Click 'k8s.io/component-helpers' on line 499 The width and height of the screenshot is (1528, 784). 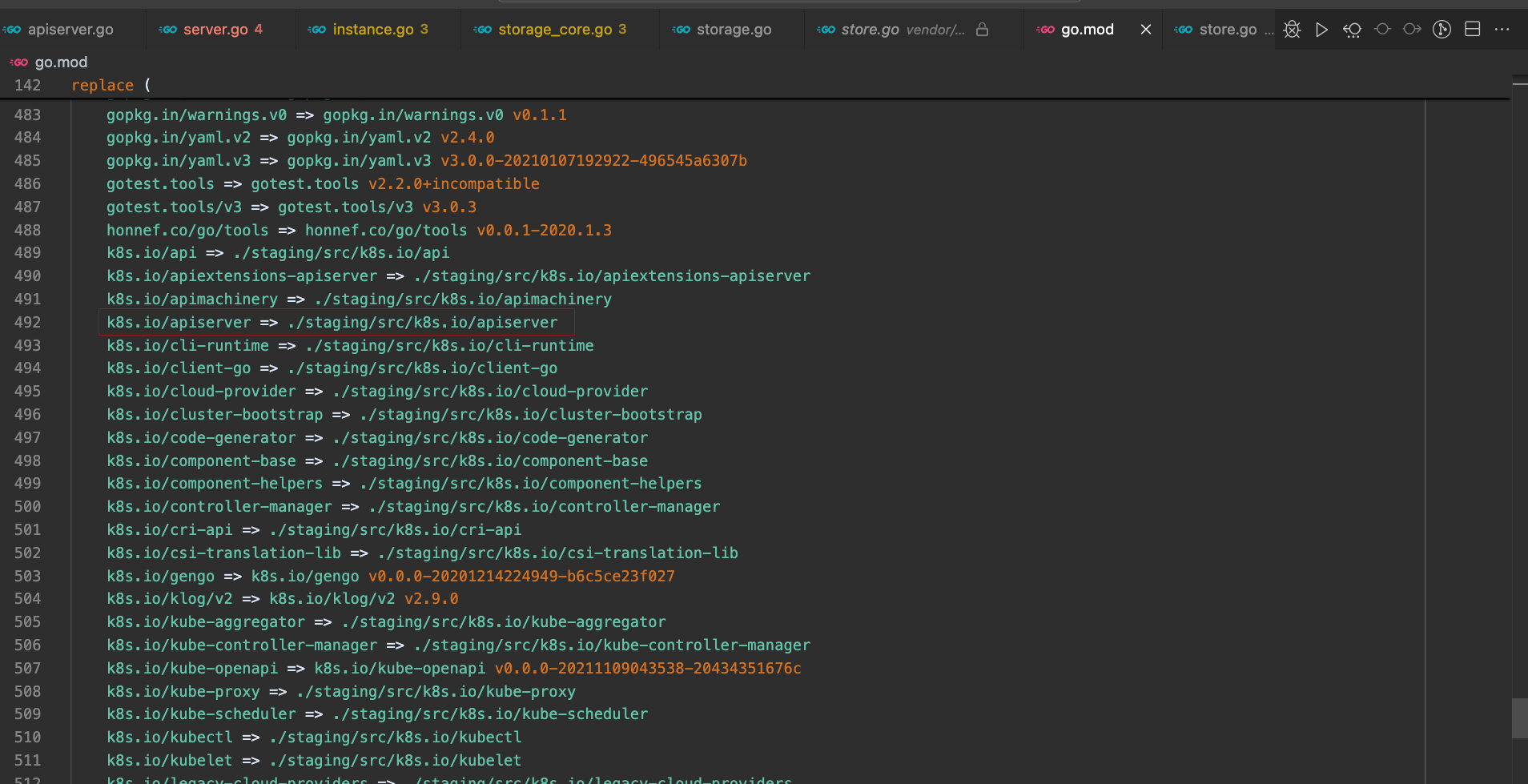pos(215,484)
